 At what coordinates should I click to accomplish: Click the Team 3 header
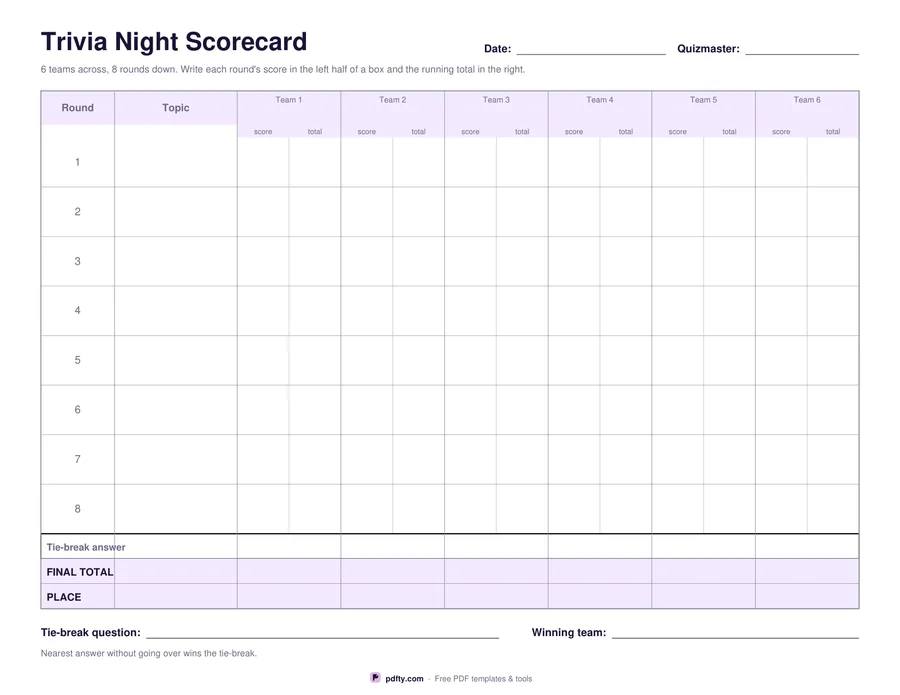(496, 100)
